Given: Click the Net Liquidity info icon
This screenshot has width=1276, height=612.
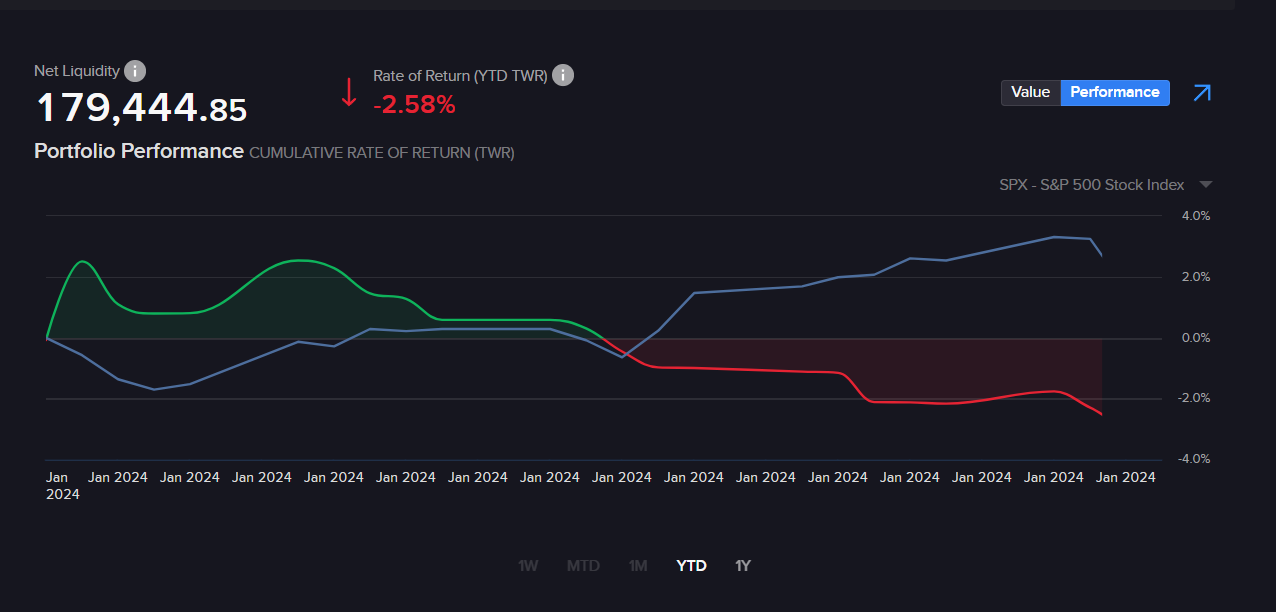Looking at the screenshot, I should click(135, 71).
